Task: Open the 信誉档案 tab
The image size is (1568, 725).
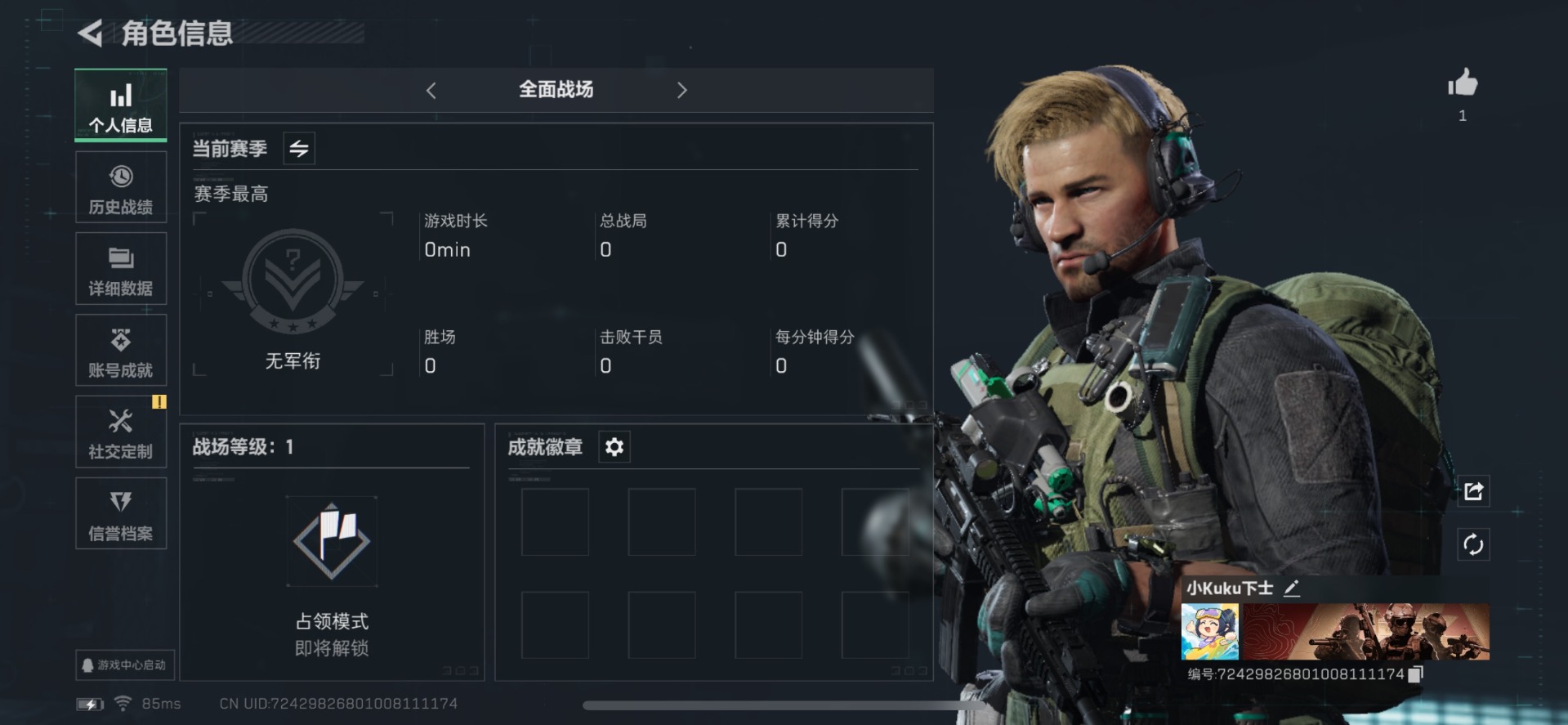Action: click(121, 513)
